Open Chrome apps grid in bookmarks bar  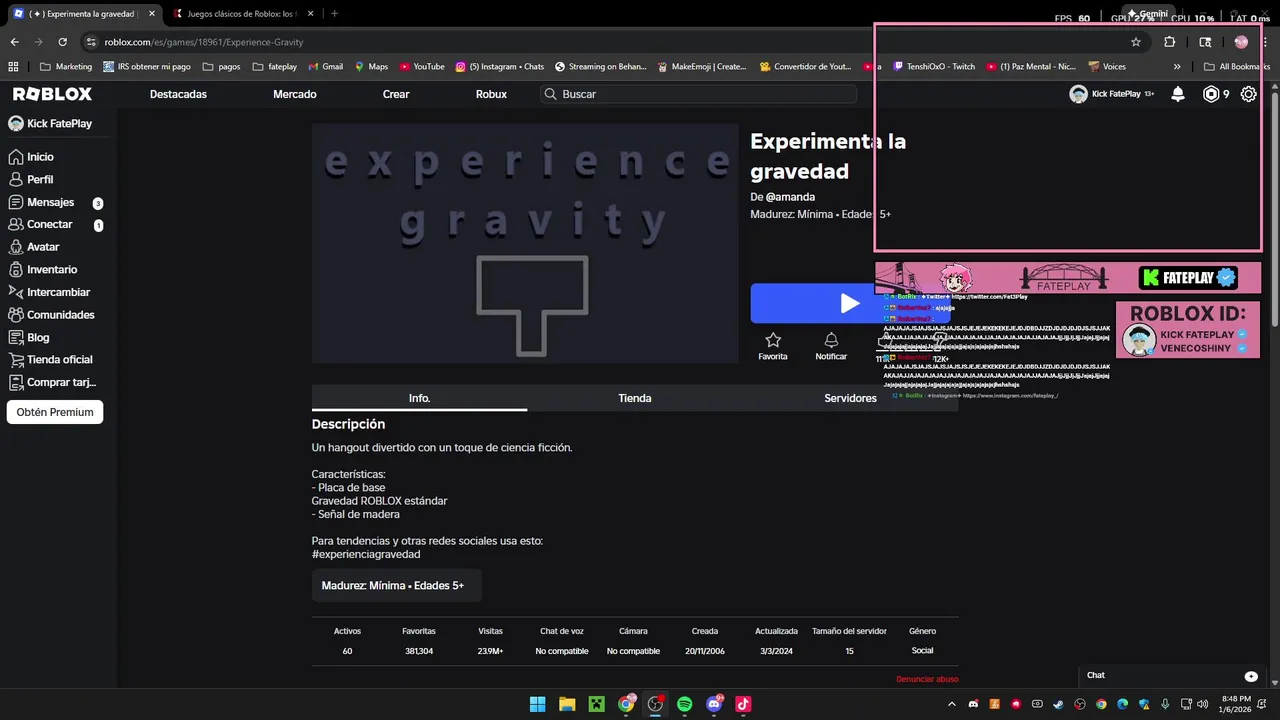pyautogui.click(x=14, y=67)
